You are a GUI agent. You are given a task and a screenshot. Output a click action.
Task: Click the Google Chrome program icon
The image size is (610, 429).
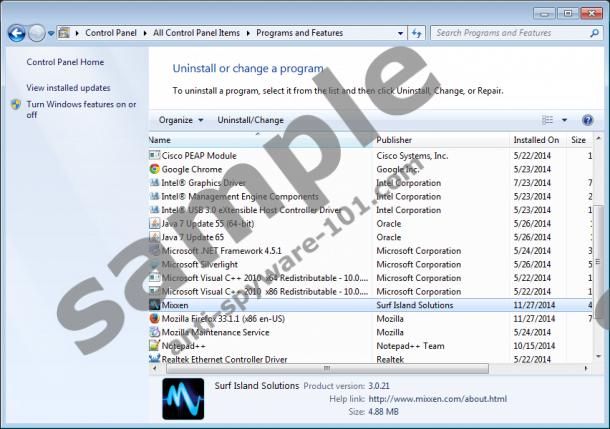click(154, 169)
